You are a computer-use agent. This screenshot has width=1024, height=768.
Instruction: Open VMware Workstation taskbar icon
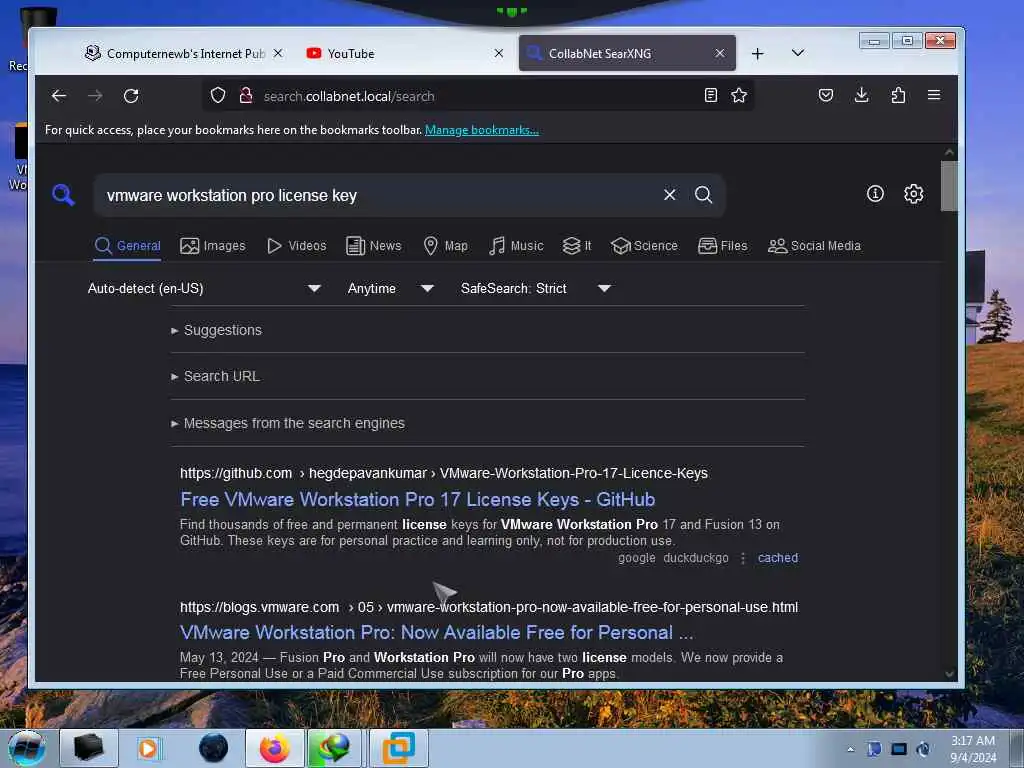click(399, 748)
